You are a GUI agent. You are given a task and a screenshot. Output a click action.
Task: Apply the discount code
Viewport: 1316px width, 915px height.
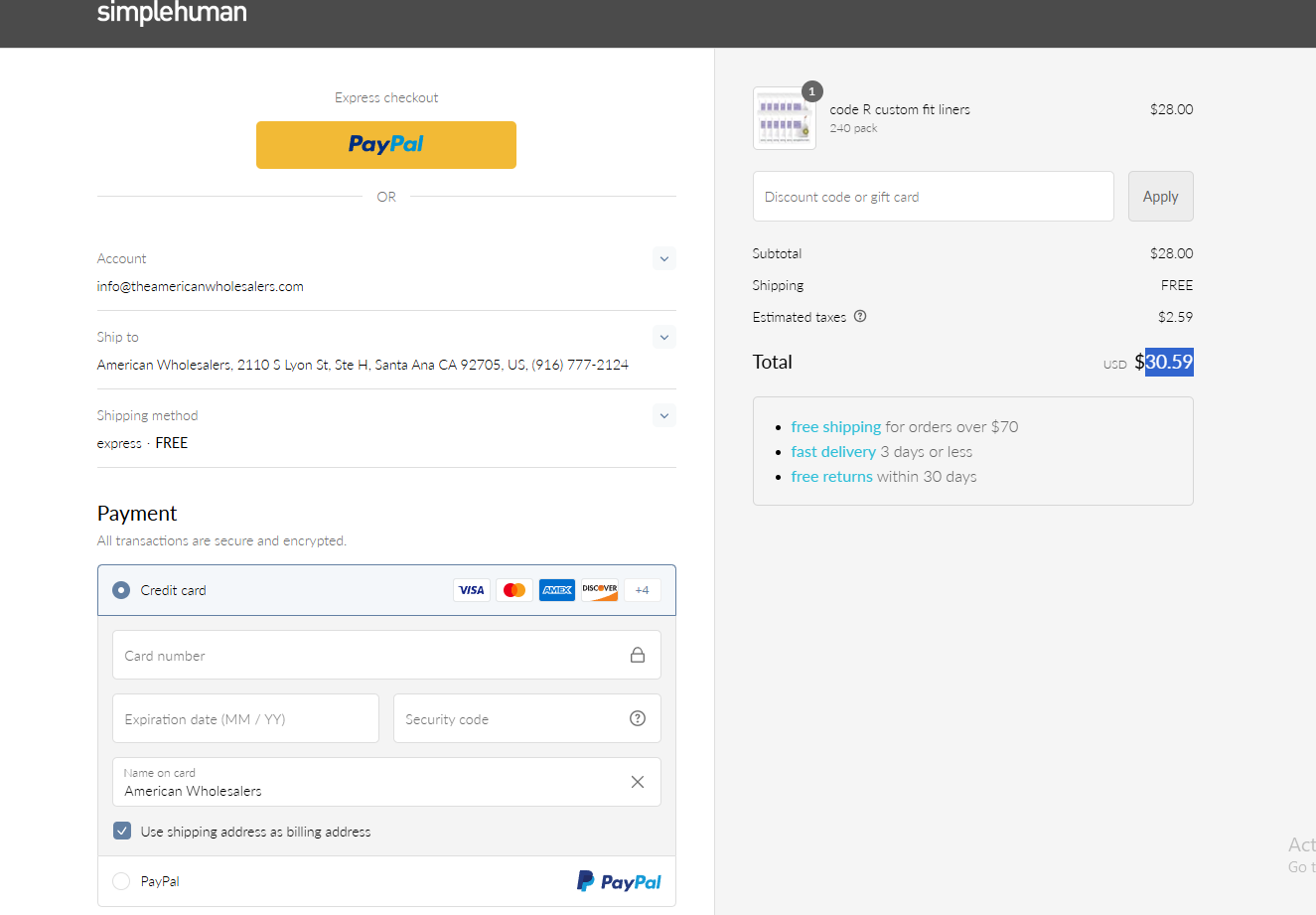(1160, 196)
